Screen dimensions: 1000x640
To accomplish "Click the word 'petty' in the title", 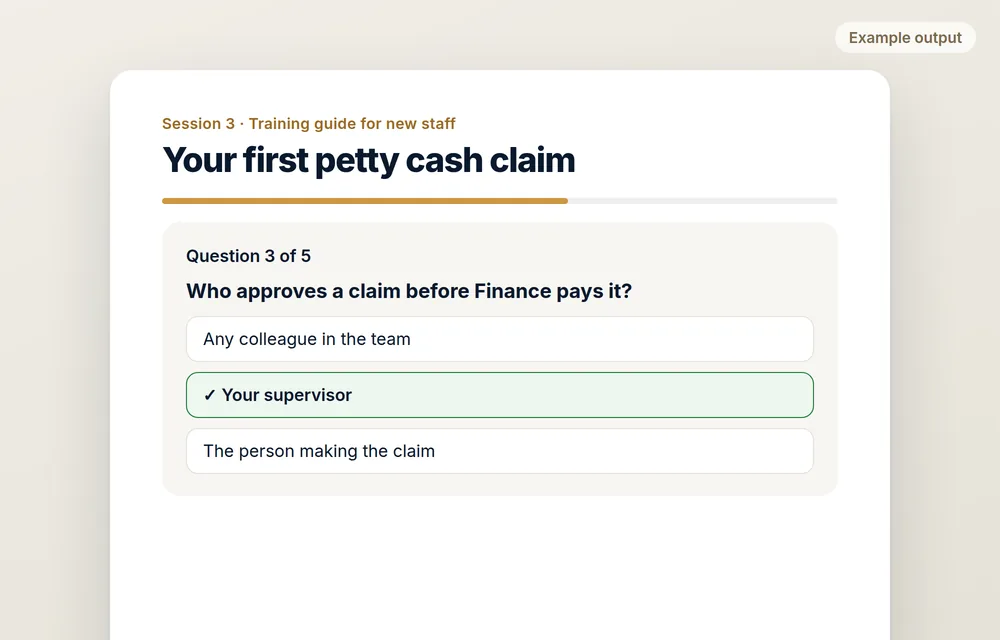I will click(357, 160).
